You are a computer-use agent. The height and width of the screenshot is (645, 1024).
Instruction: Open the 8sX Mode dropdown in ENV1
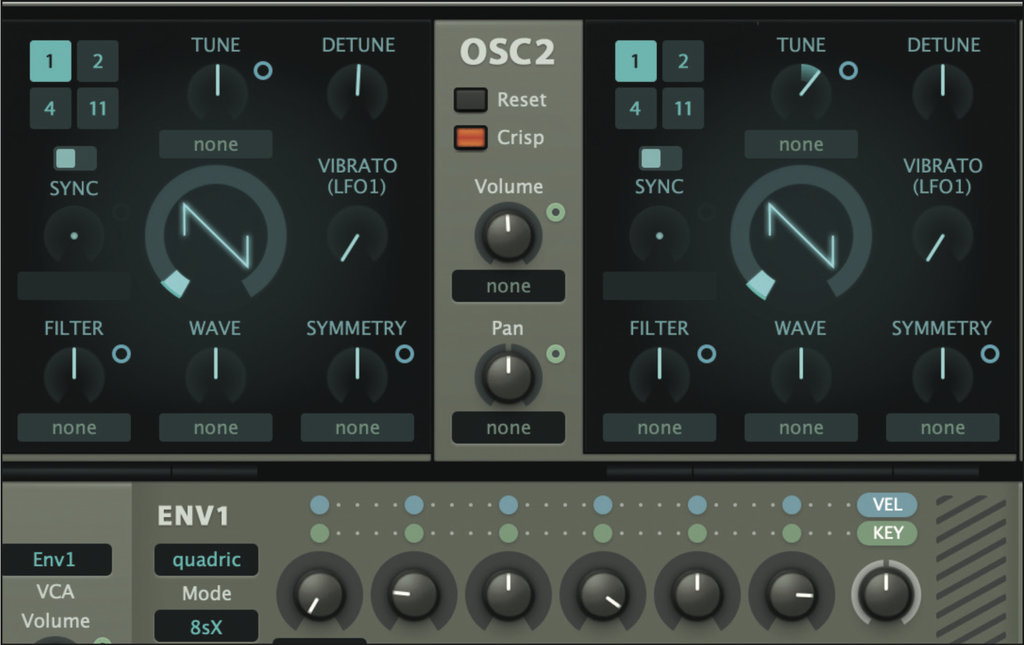pyautogui.click(x=206, y=626)
